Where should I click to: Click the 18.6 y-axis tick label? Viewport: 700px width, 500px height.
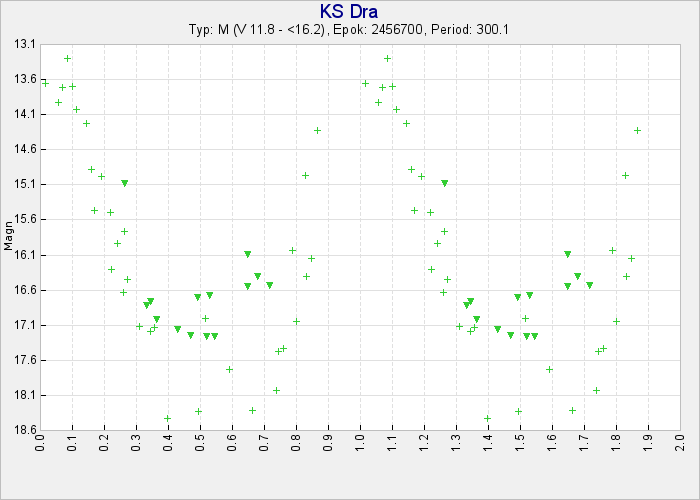[x=24, y=430]
